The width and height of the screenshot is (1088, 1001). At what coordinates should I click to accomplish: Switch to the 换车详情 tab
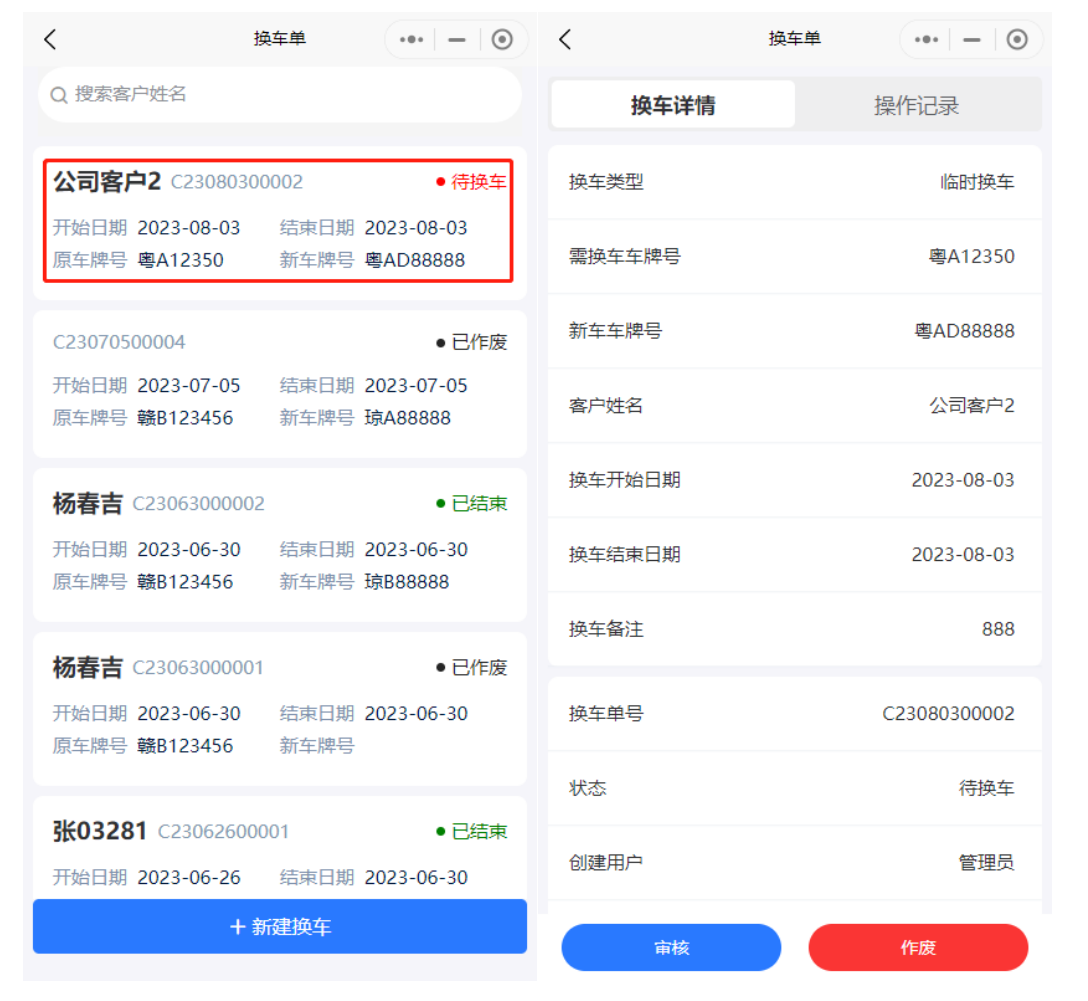click(x=673, y=105)
